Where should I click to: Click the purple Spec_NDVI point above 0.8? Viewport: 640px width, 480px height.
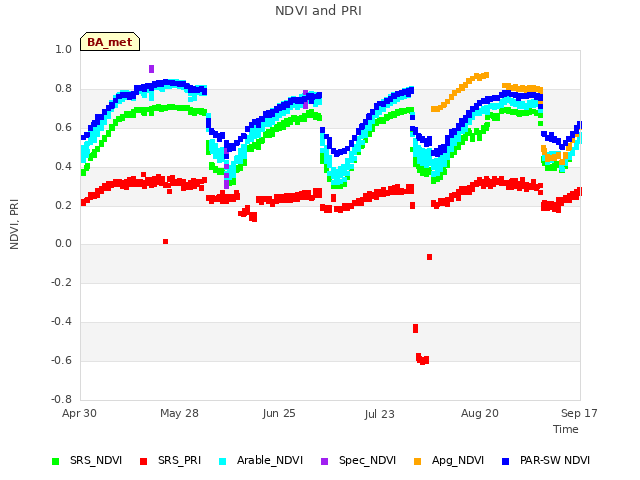coord(151,69)
